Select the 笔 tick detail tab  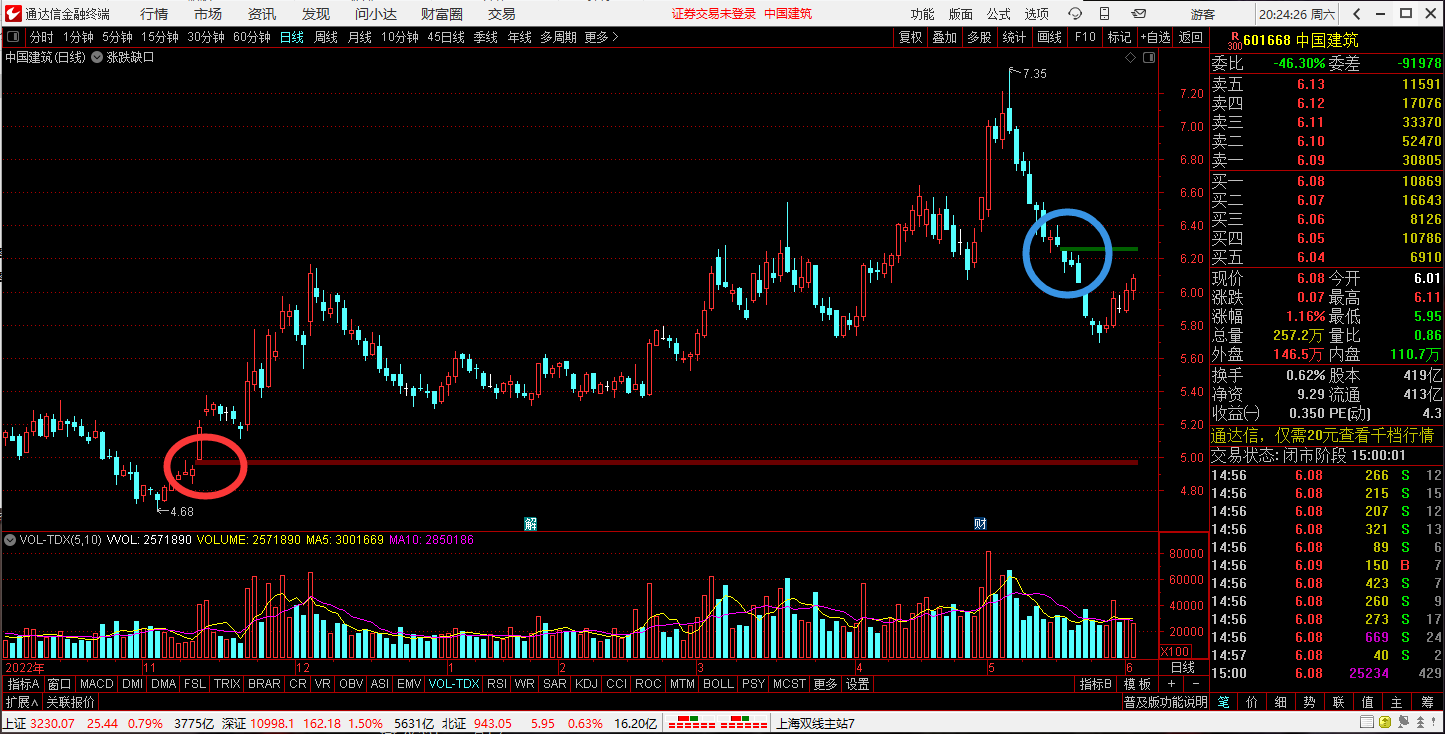pos(1223,703)
